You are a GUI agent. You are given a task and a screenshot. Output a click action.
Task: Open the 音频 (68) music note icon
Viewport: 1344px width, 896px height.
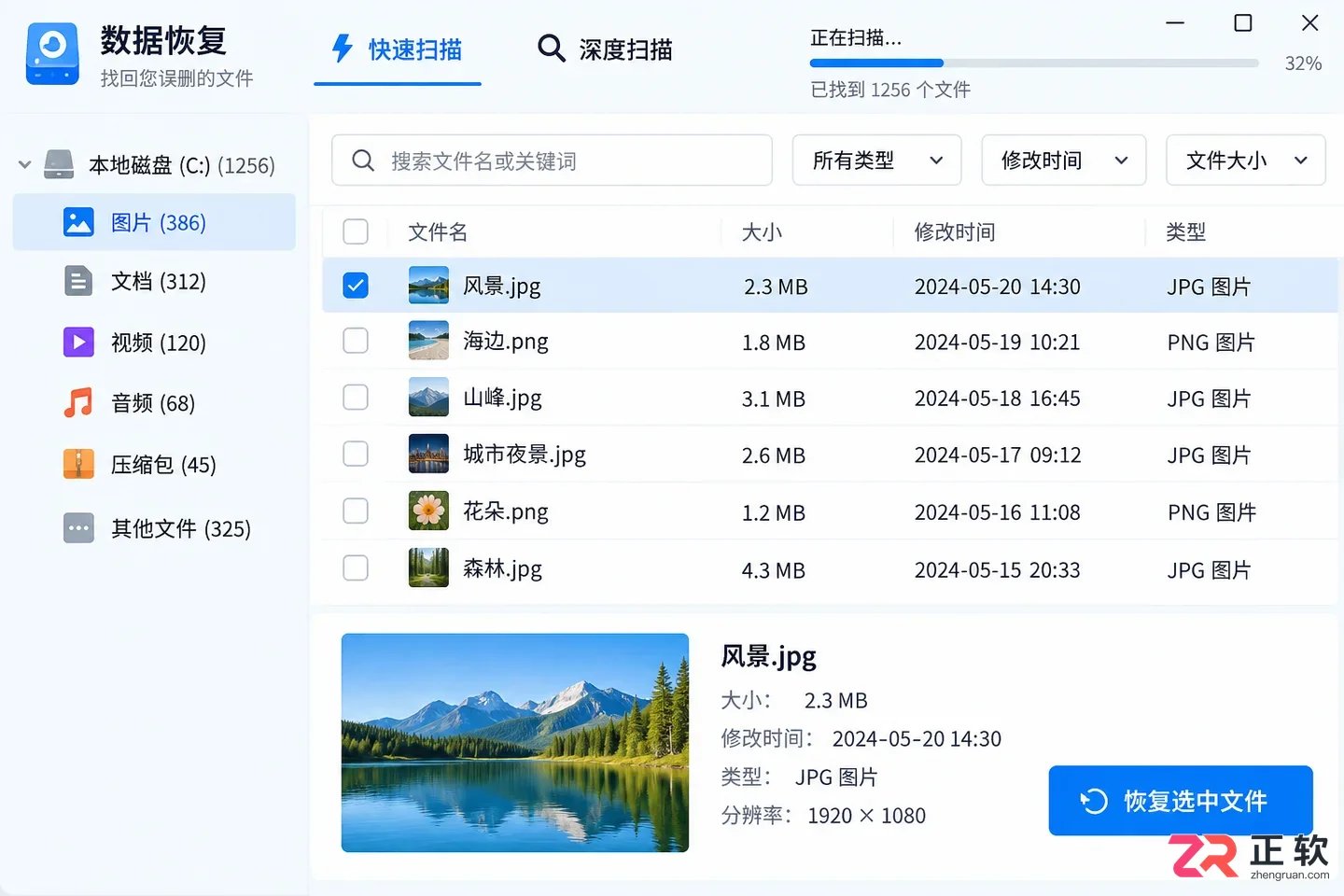point(78,403)
